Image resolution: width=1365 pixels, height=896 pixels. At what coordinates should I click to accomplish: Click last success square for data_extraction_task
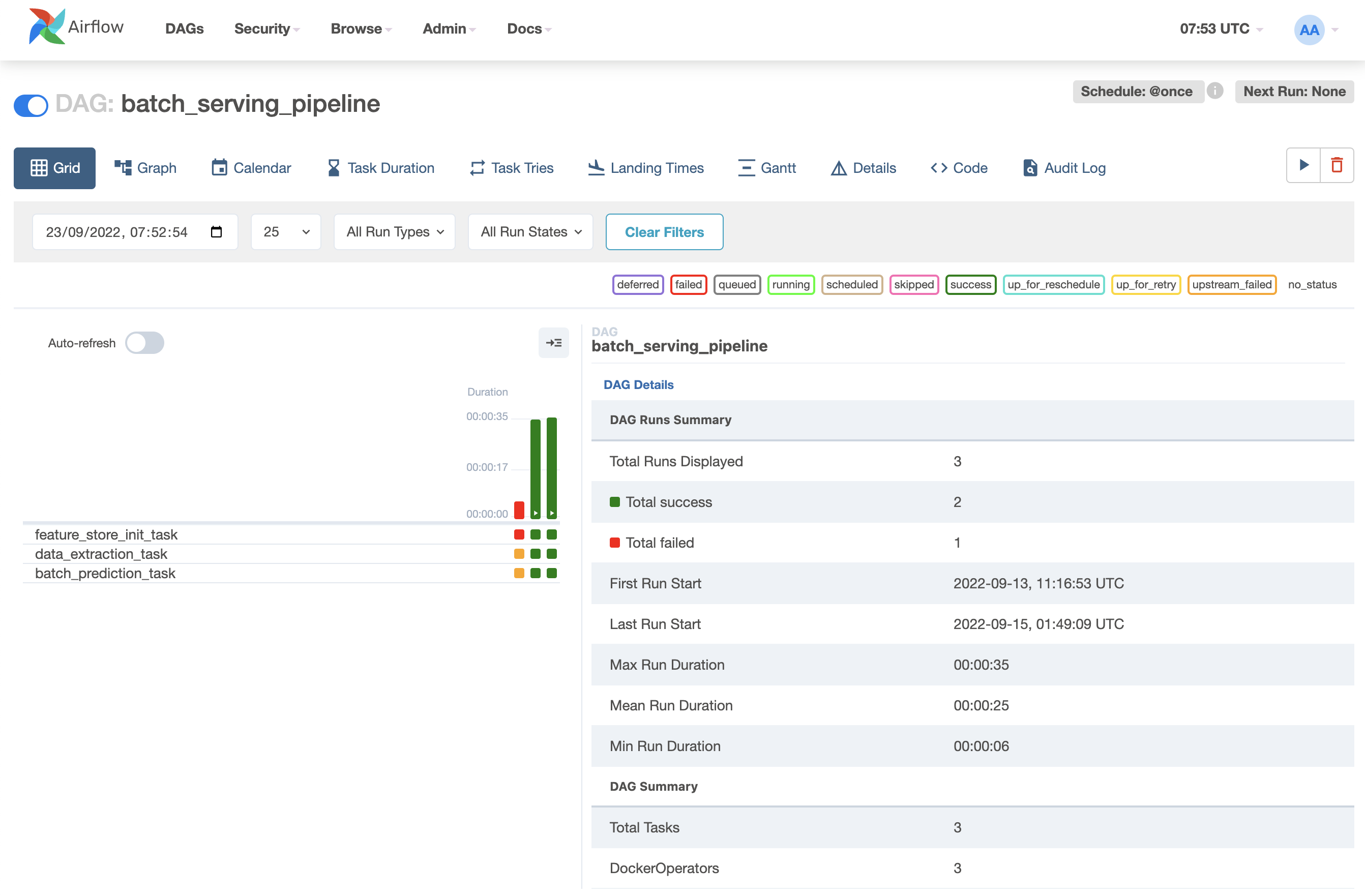click(552, 554)
